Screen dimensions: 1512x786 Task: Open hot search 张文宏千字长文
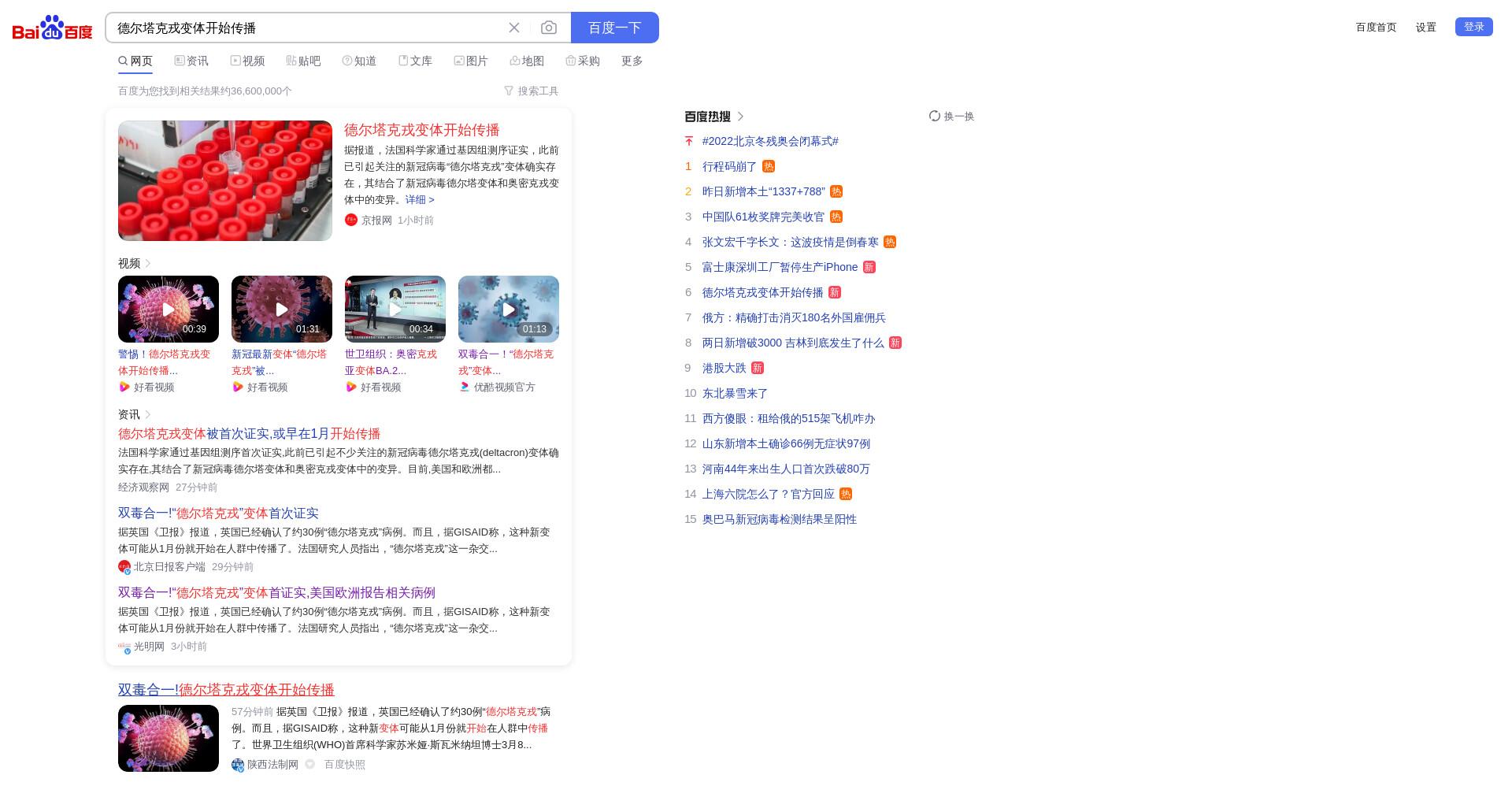pos(790,243)
